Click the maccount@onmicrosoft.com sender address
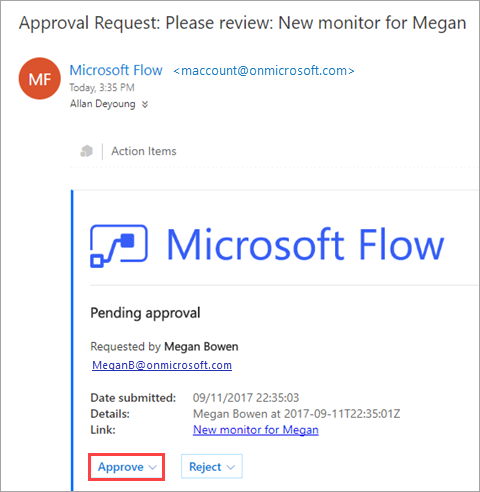Viewport: 480px width, 492px height. click(x=264, y=71)
